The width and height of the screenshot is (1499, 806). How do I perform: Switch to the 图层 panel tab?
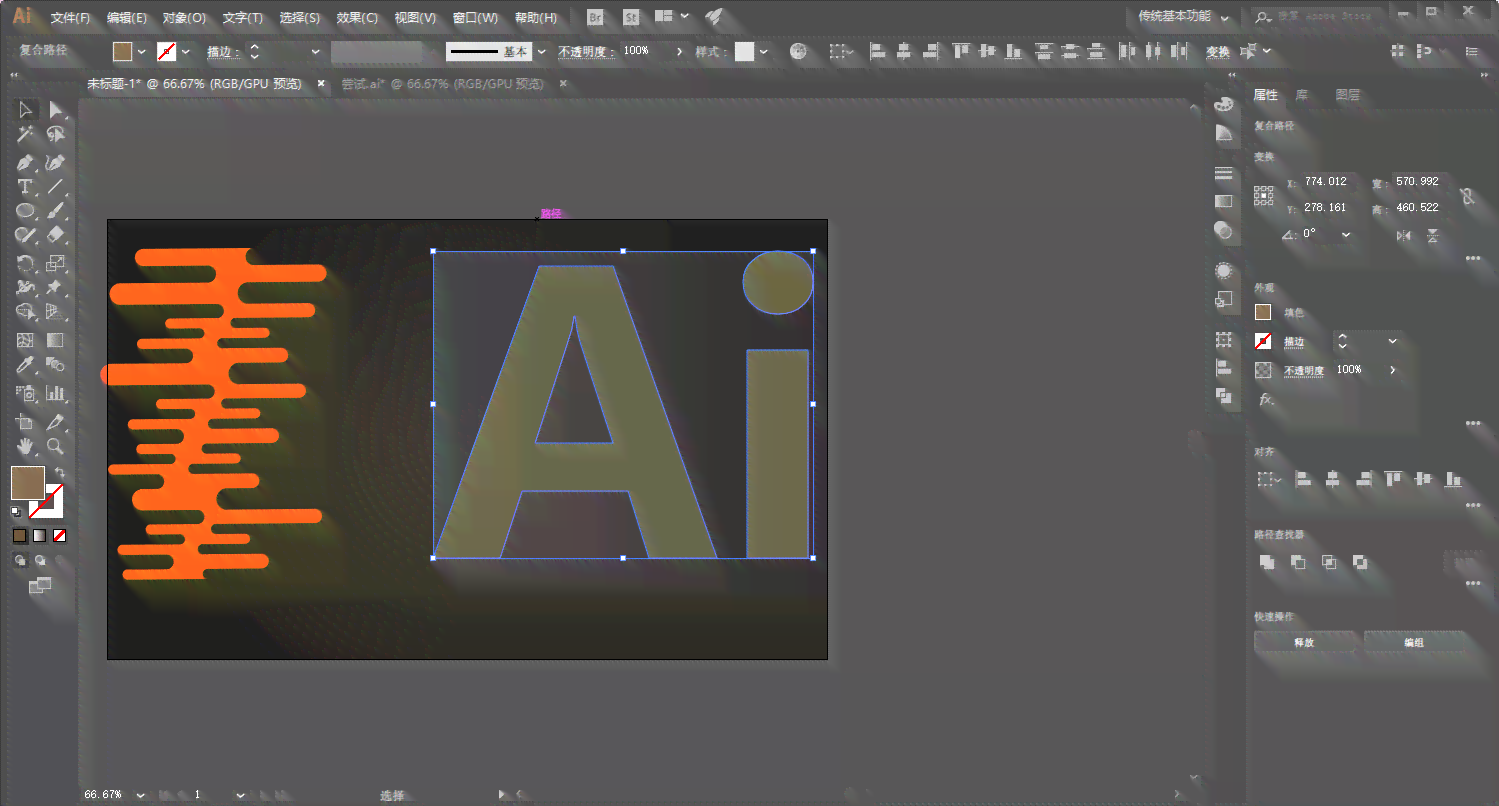pos(1347,95)
